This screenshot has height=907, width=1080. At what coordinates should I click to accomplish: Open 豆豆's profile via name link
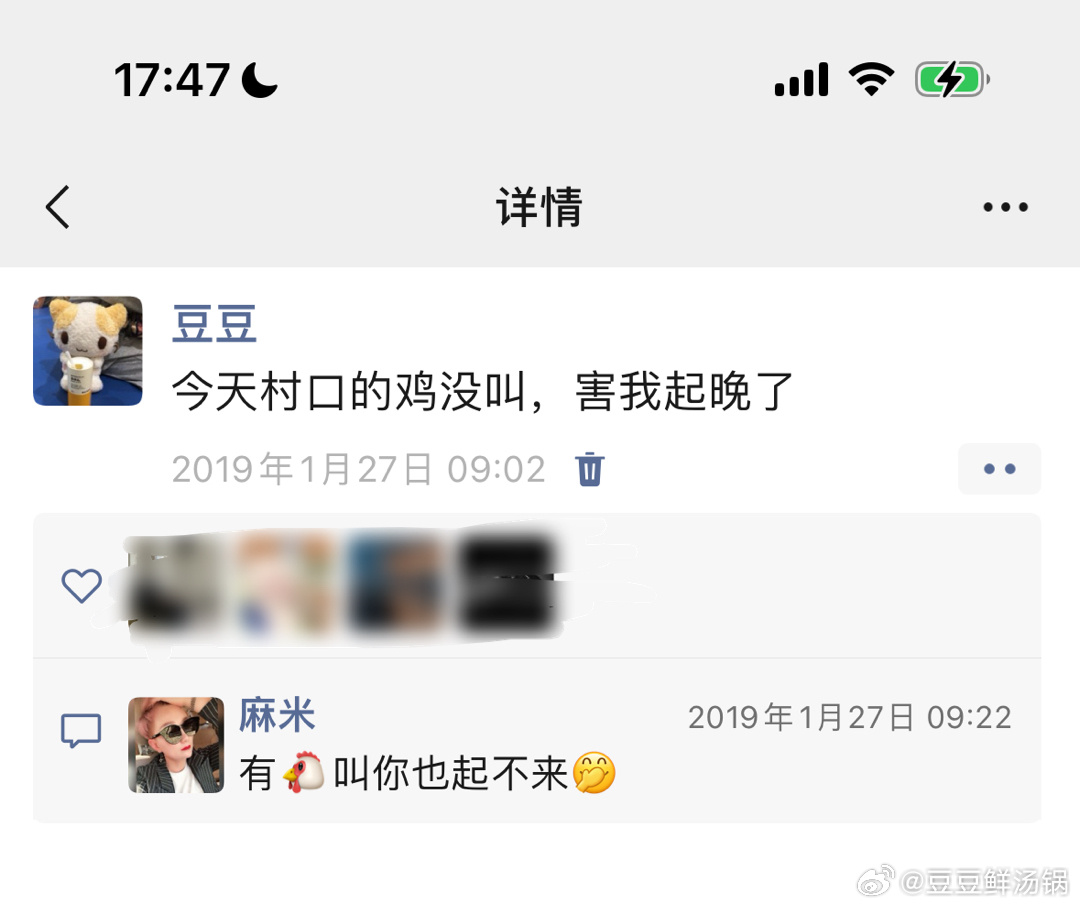pyautogui.click(x=214, y=324)
